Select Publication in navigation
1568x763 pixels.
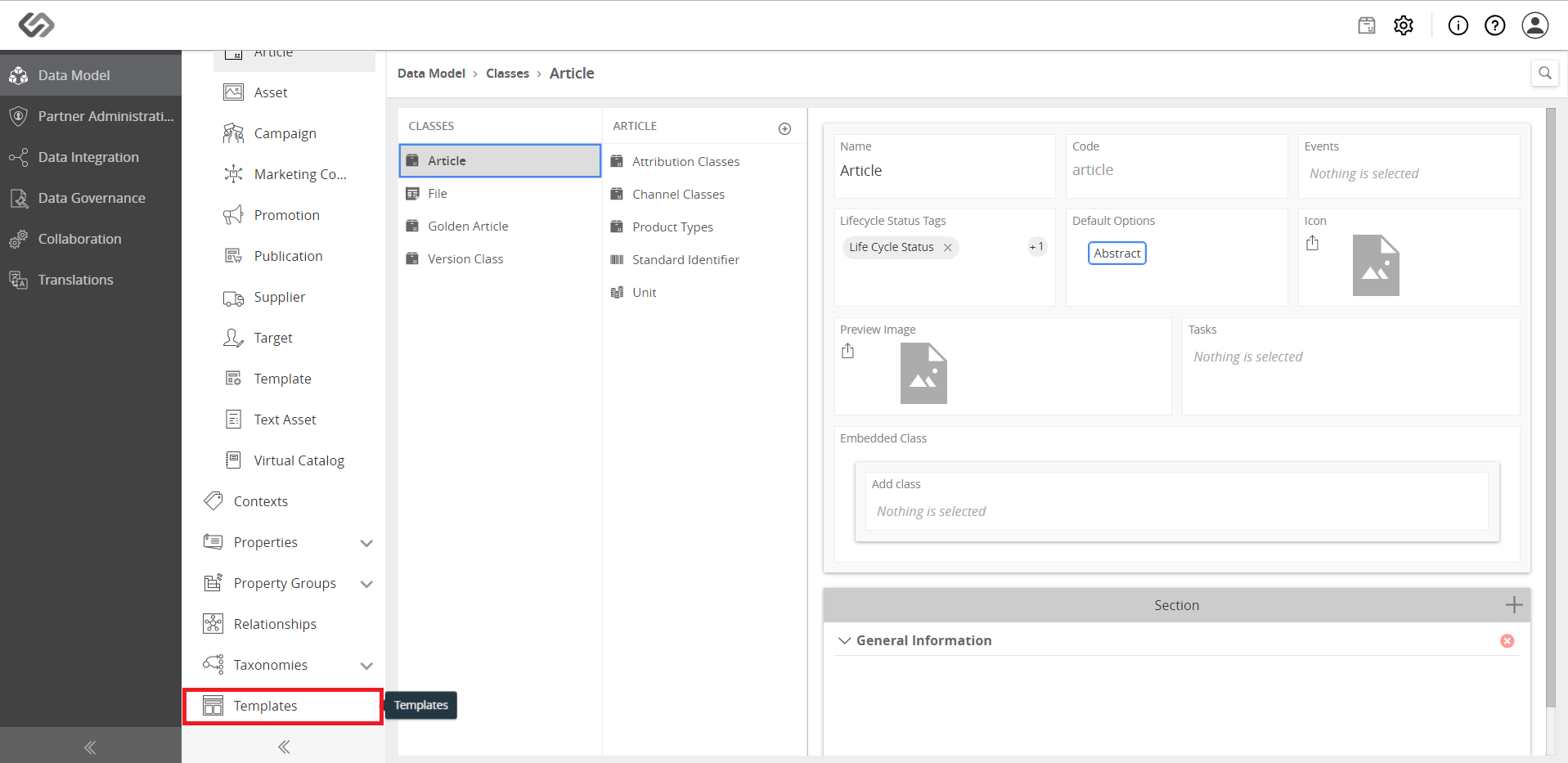pyautogui.click(x=294, y=256)
